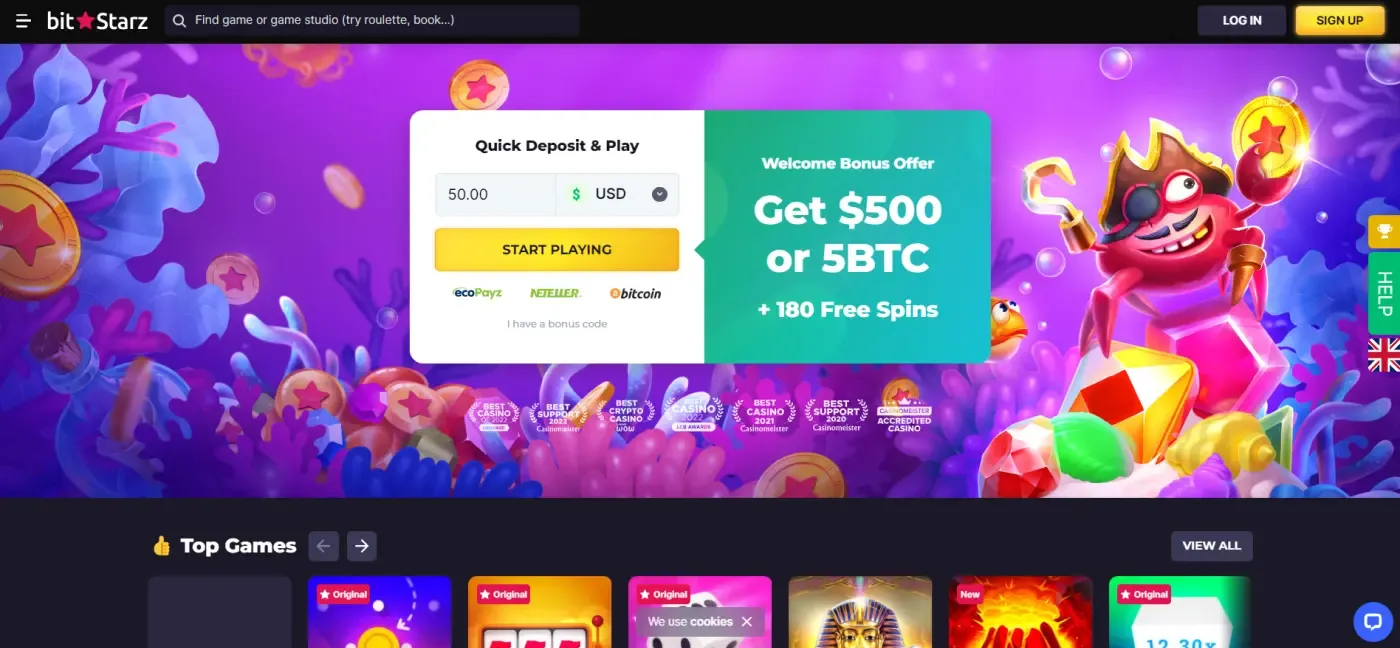Click the START PLAYING button
Image resolution: width=1400 pixels, height=648 pixels.
[x=557, y=250]
